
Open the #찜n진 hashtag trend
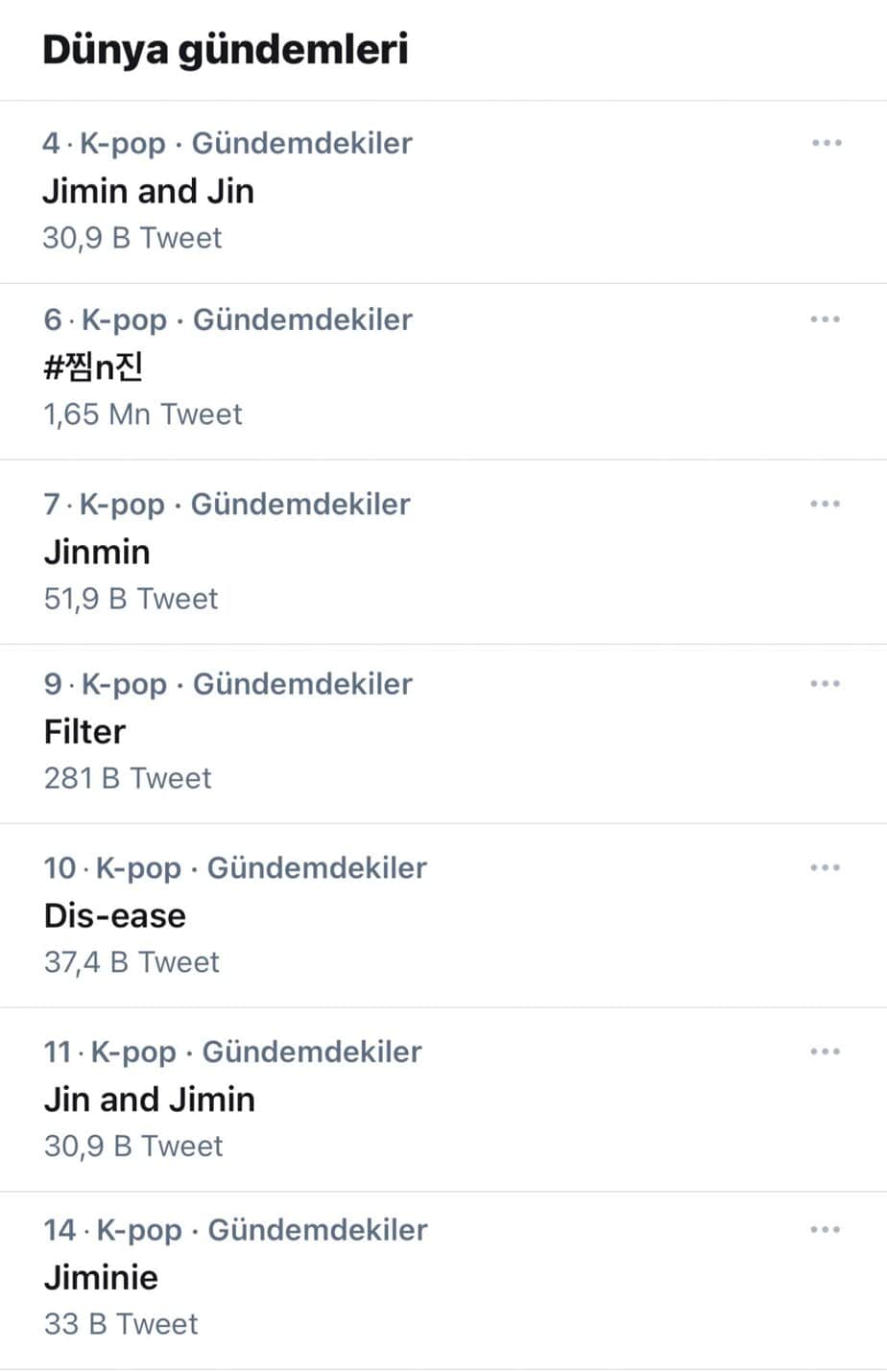(x=94, y=367)
